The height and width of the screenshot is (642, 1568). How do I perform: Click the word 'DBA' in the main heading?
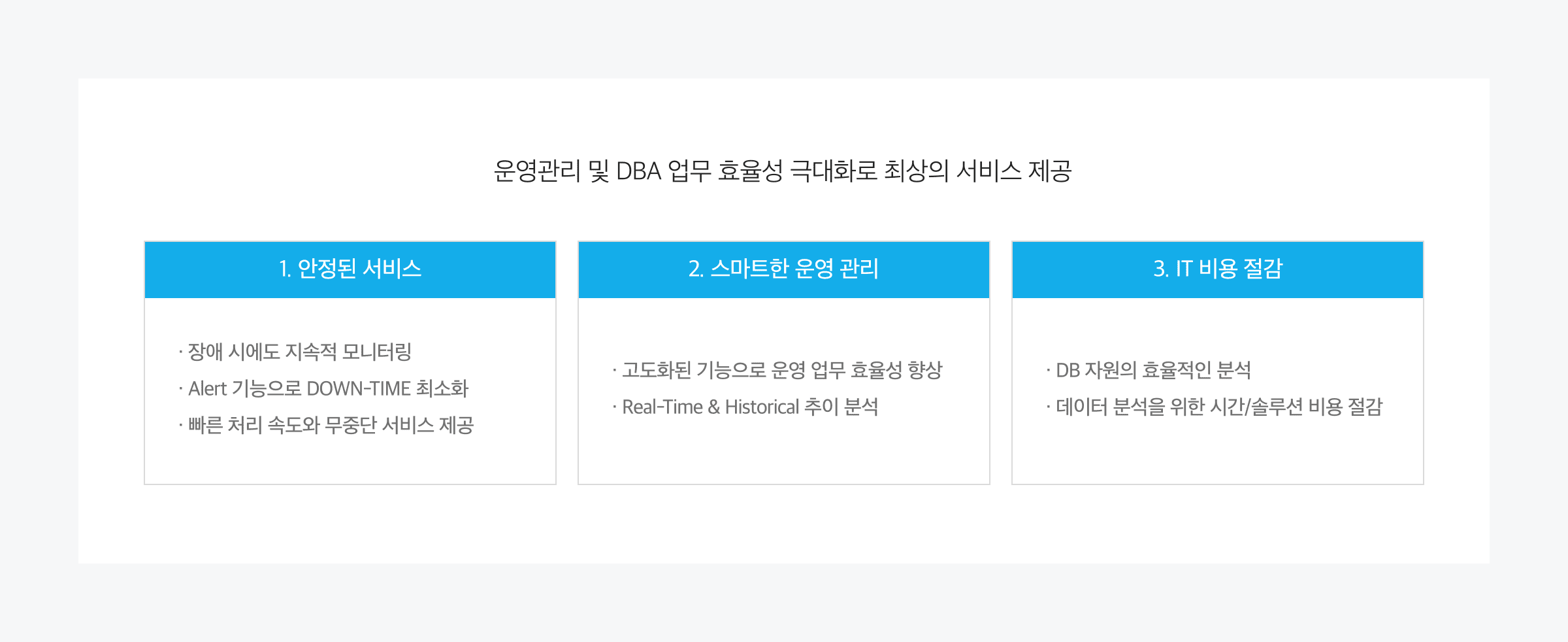coord(638,171)
